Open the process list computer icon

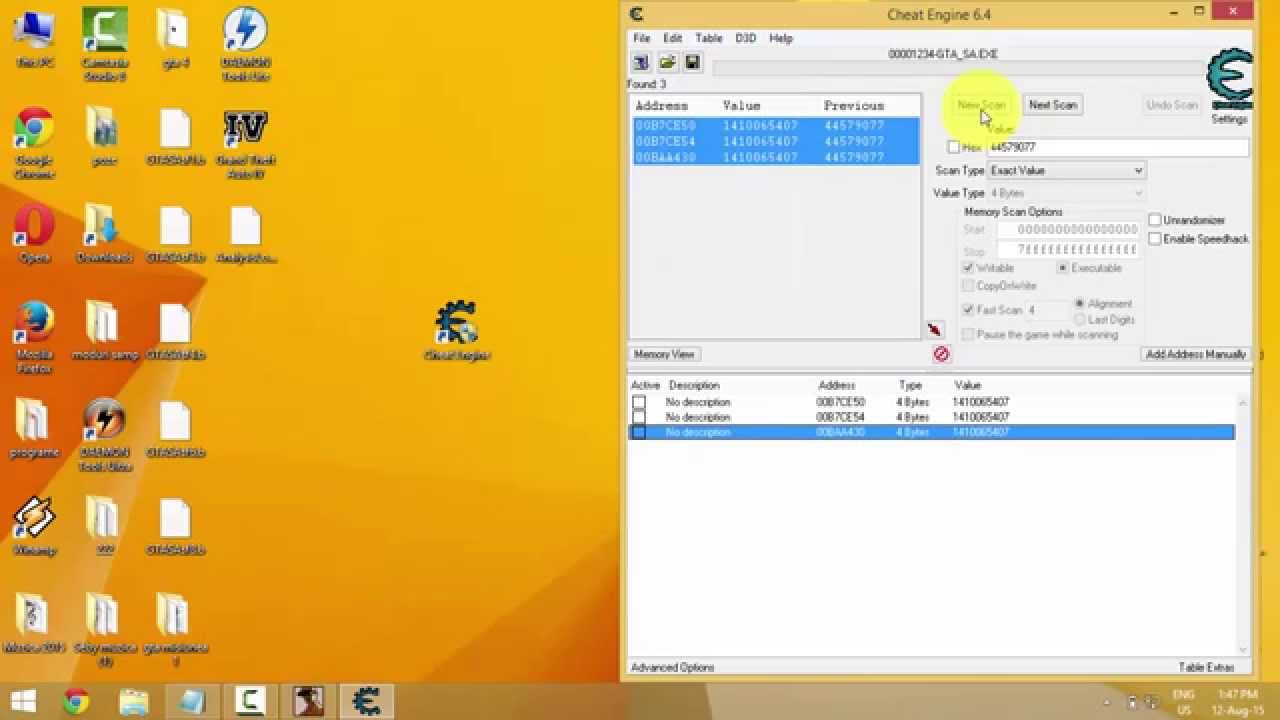pos(641,63)
